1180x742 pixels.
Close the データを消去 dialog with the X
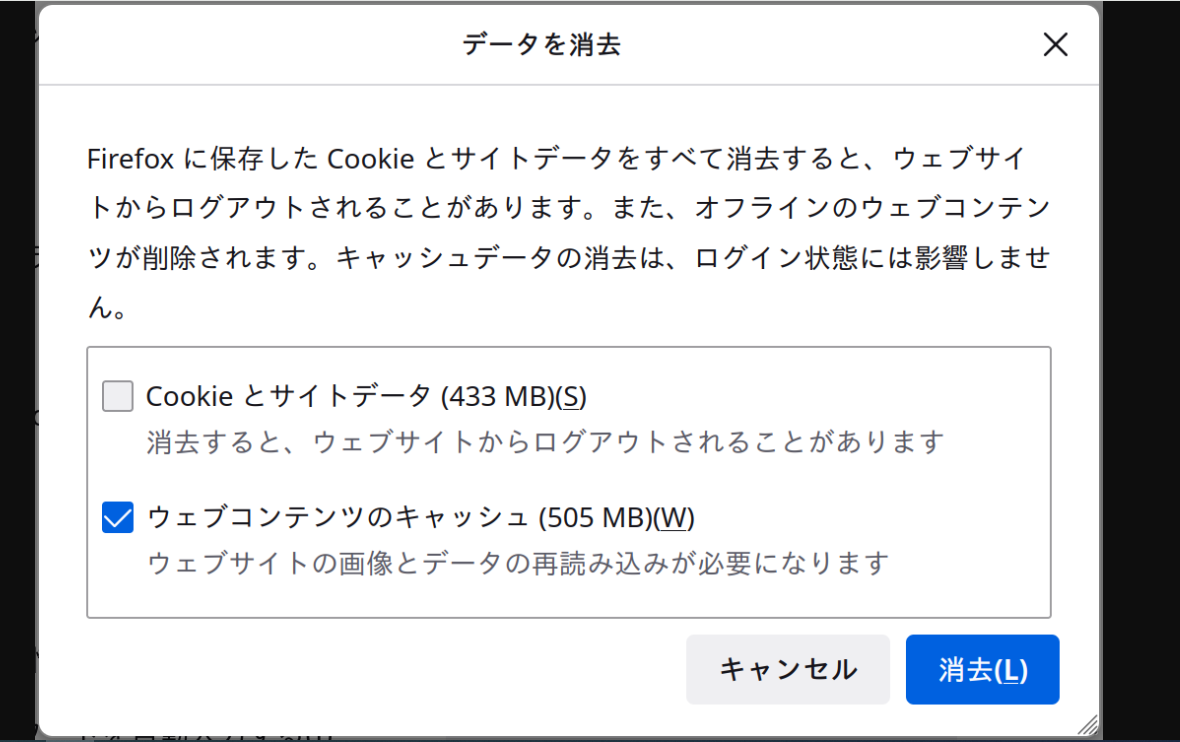tap(1055, 45)
